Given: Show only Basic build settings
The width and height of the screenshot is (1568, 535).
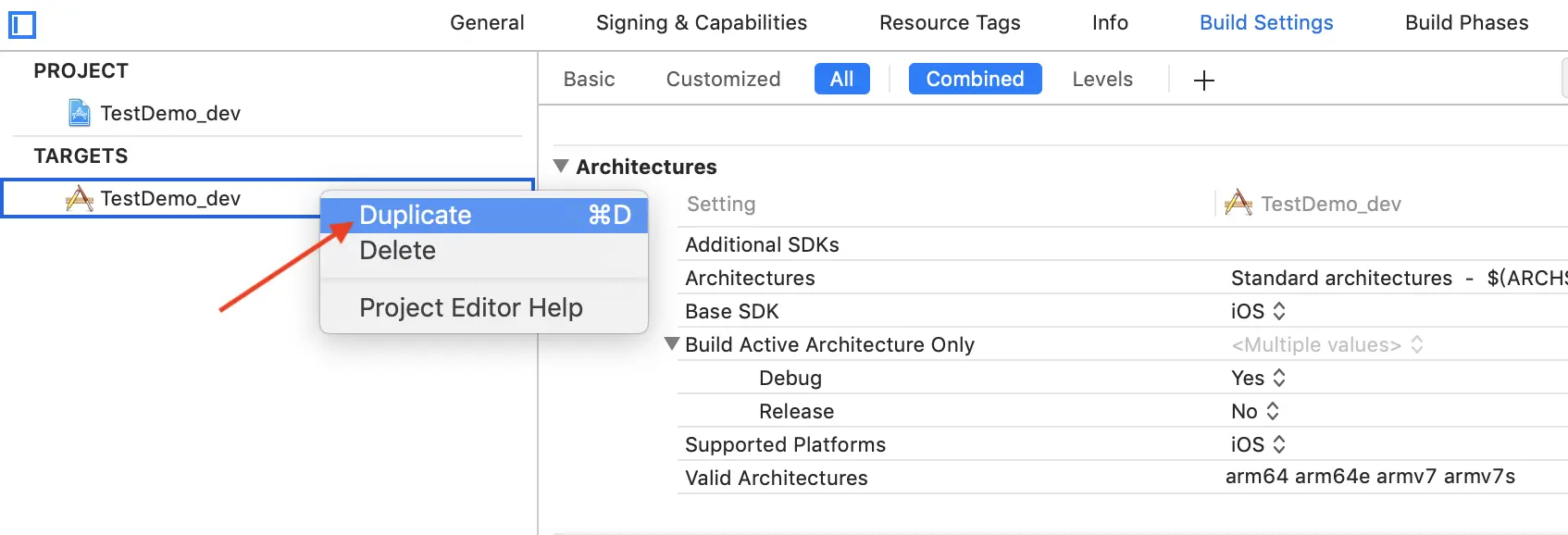Looking at the screenshot, I should [589, 79].
